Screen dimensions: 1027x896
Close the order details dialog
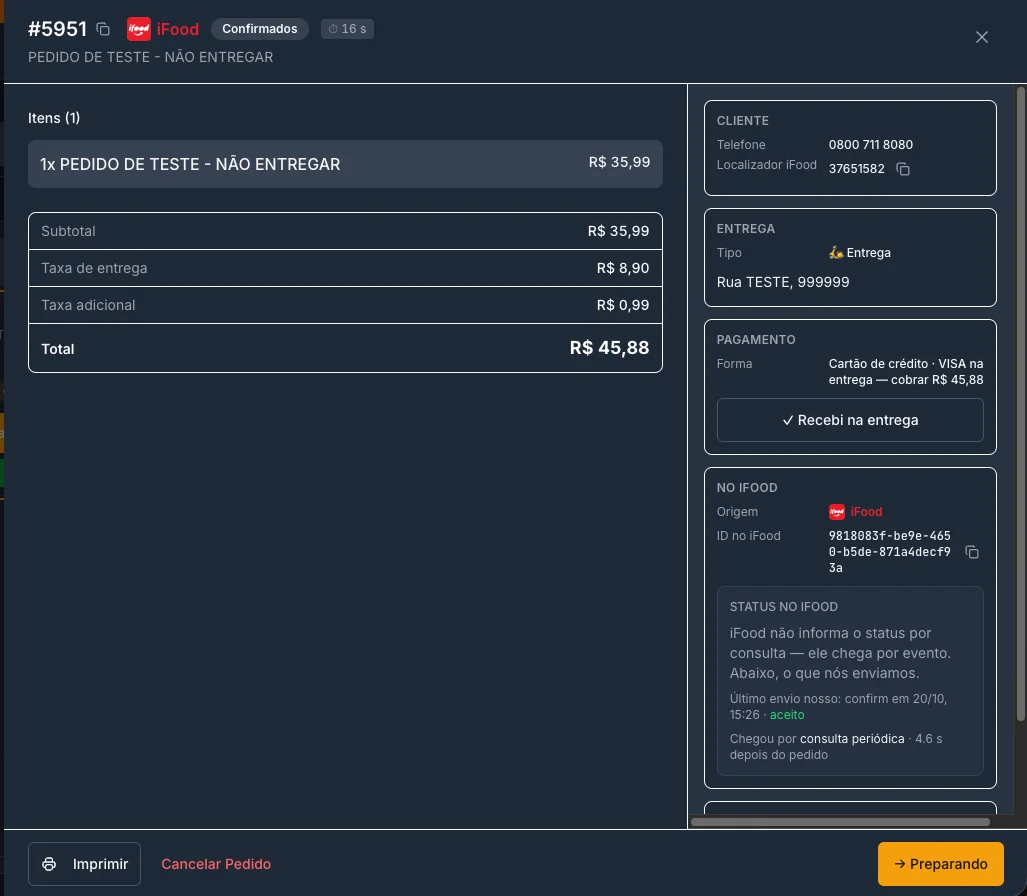pos(981,37)
